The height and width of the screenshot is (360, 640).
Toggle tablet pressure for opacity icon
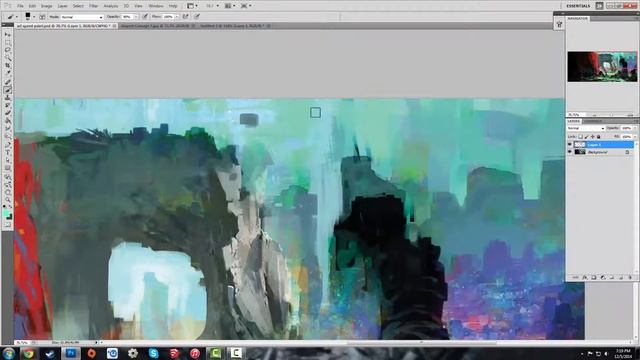pyautogui.click(x=145, y=17)
